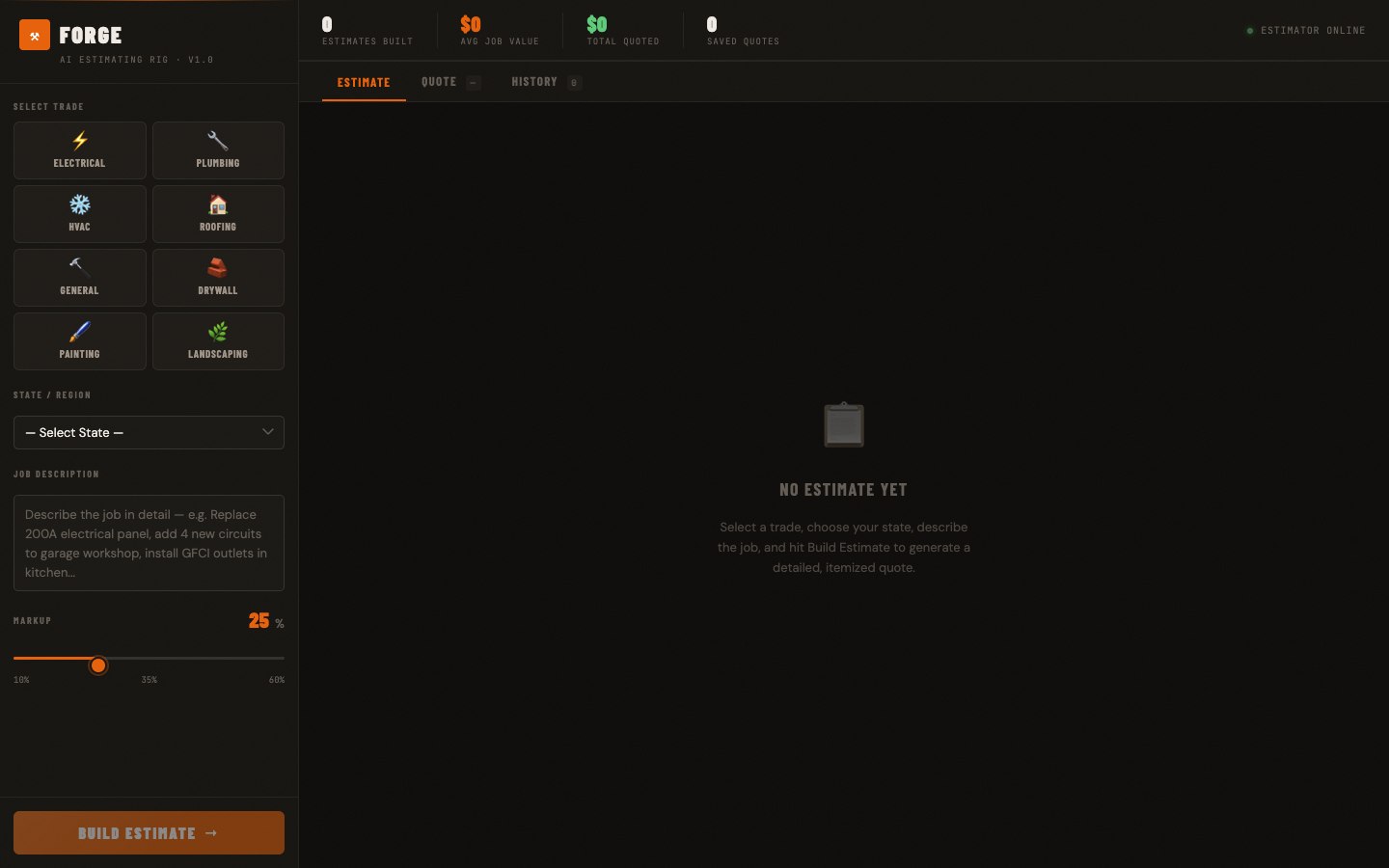Click the Job Description text area

click(149, 542)
